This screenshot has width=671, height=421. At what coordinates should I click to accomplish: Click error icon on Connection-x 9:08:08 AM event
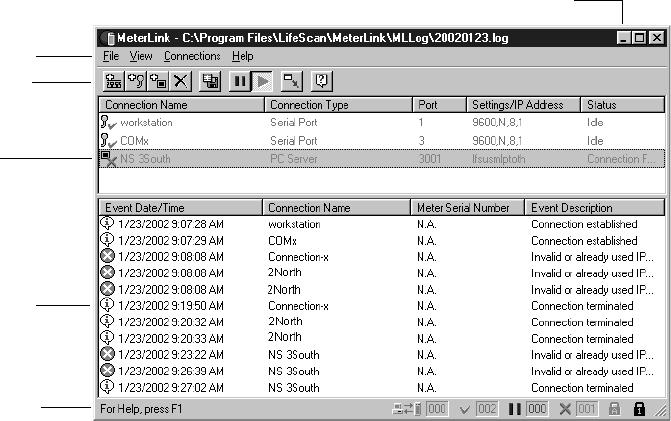107,256
